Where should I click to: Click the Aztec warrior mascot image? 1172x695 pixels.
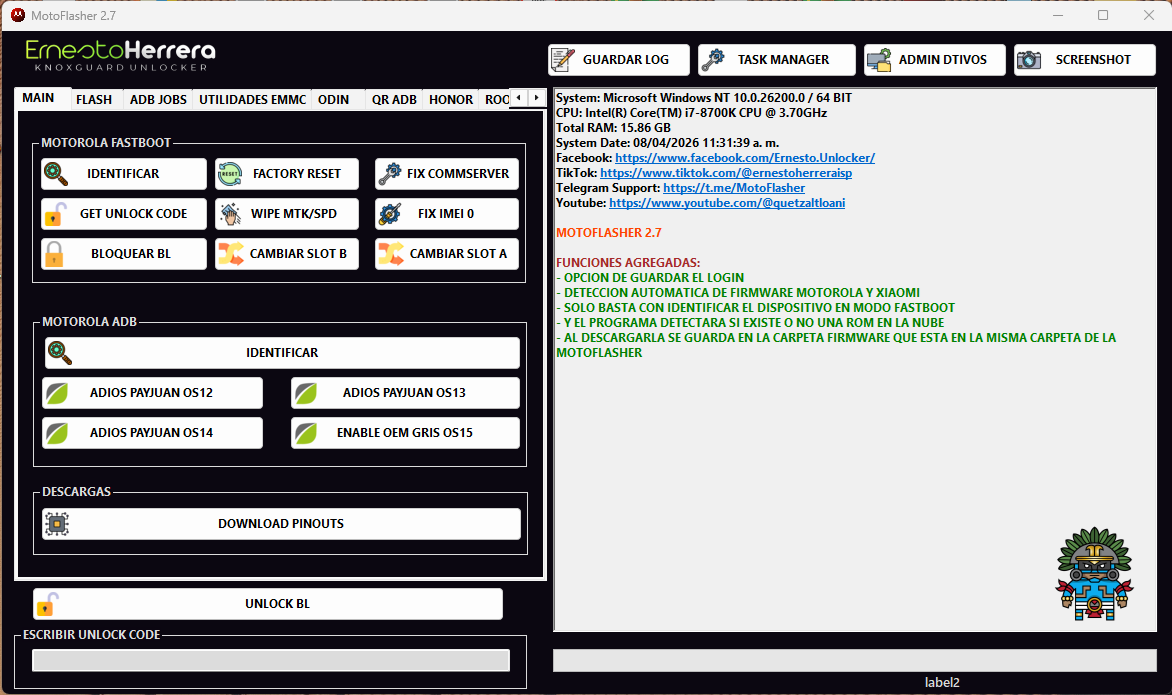pyautogui.click(x=1094, y=574)
